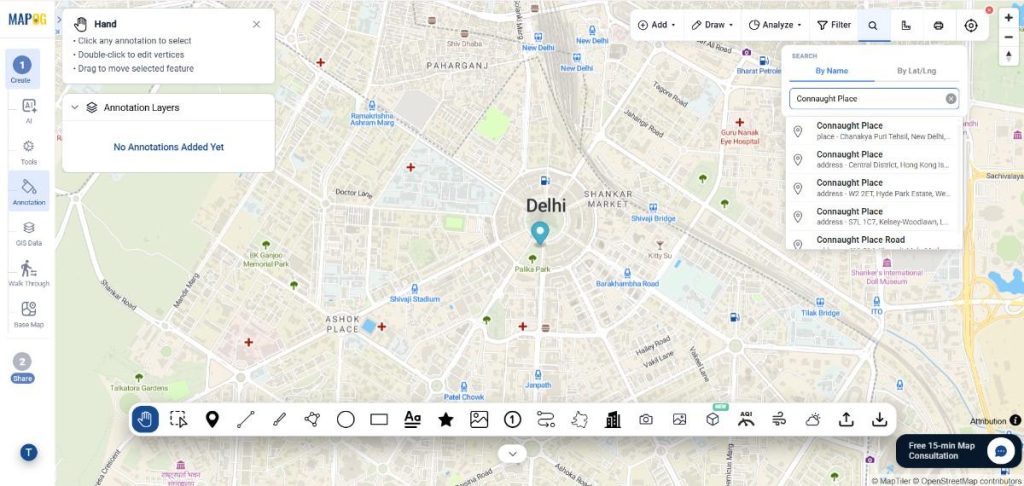Pick the buildings tool
Image resolution: width=1024 pixels, height=486 pixels.
613,419
